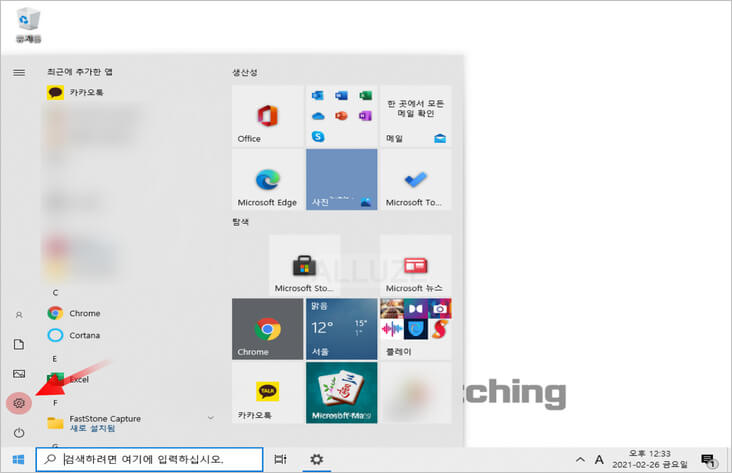Click the 생산성 tile group header
The height and width of the screenshot is (473, 732).
(x=245, y=72)
